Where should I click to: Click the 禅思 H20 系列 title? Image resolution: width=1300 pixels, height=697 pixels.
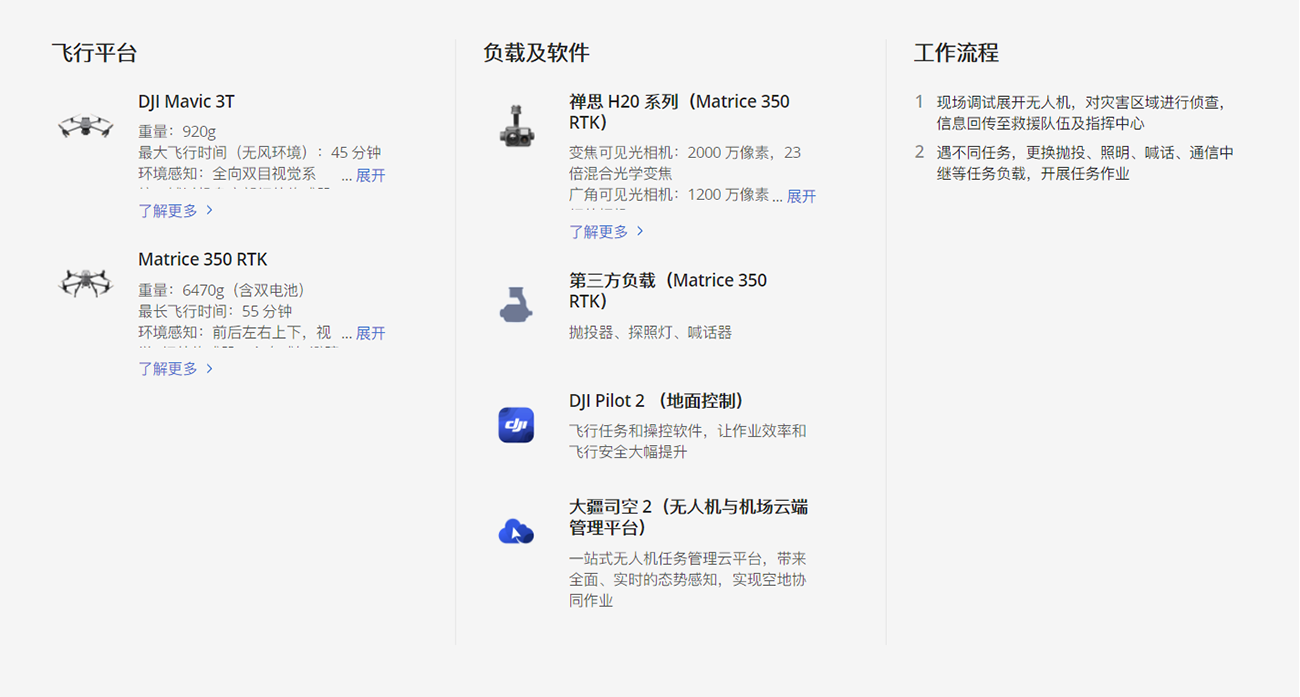(x=679, y=112)
